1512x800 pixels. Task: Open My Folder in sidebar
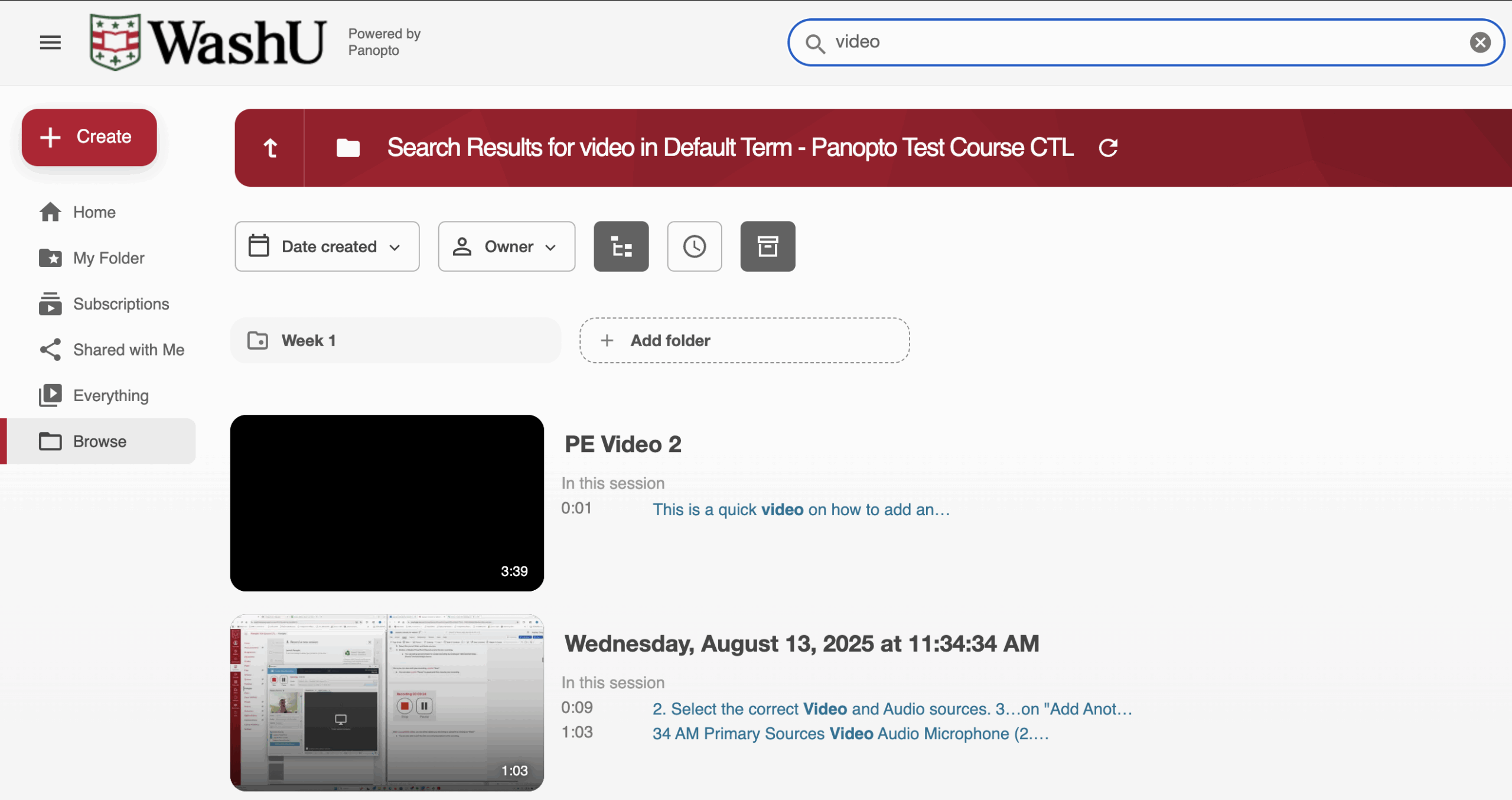(109, 258)
